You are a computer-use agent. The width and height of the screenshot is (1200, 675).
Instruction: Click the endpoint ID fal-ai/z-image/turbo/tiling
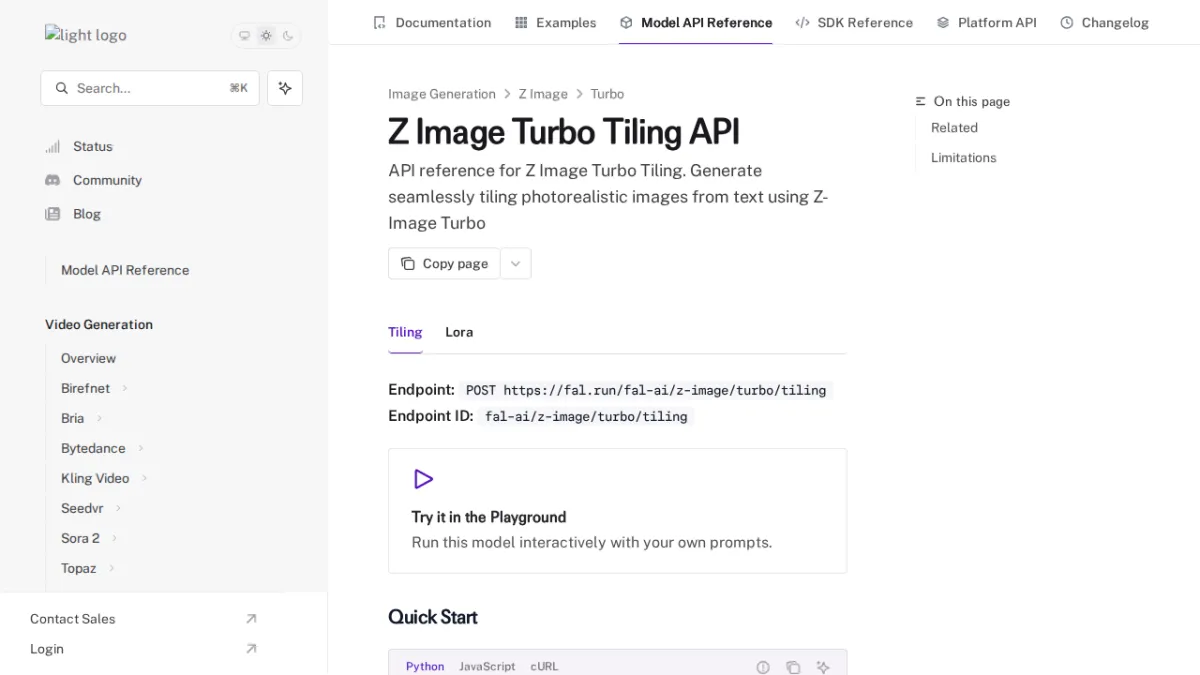[586, 417]
